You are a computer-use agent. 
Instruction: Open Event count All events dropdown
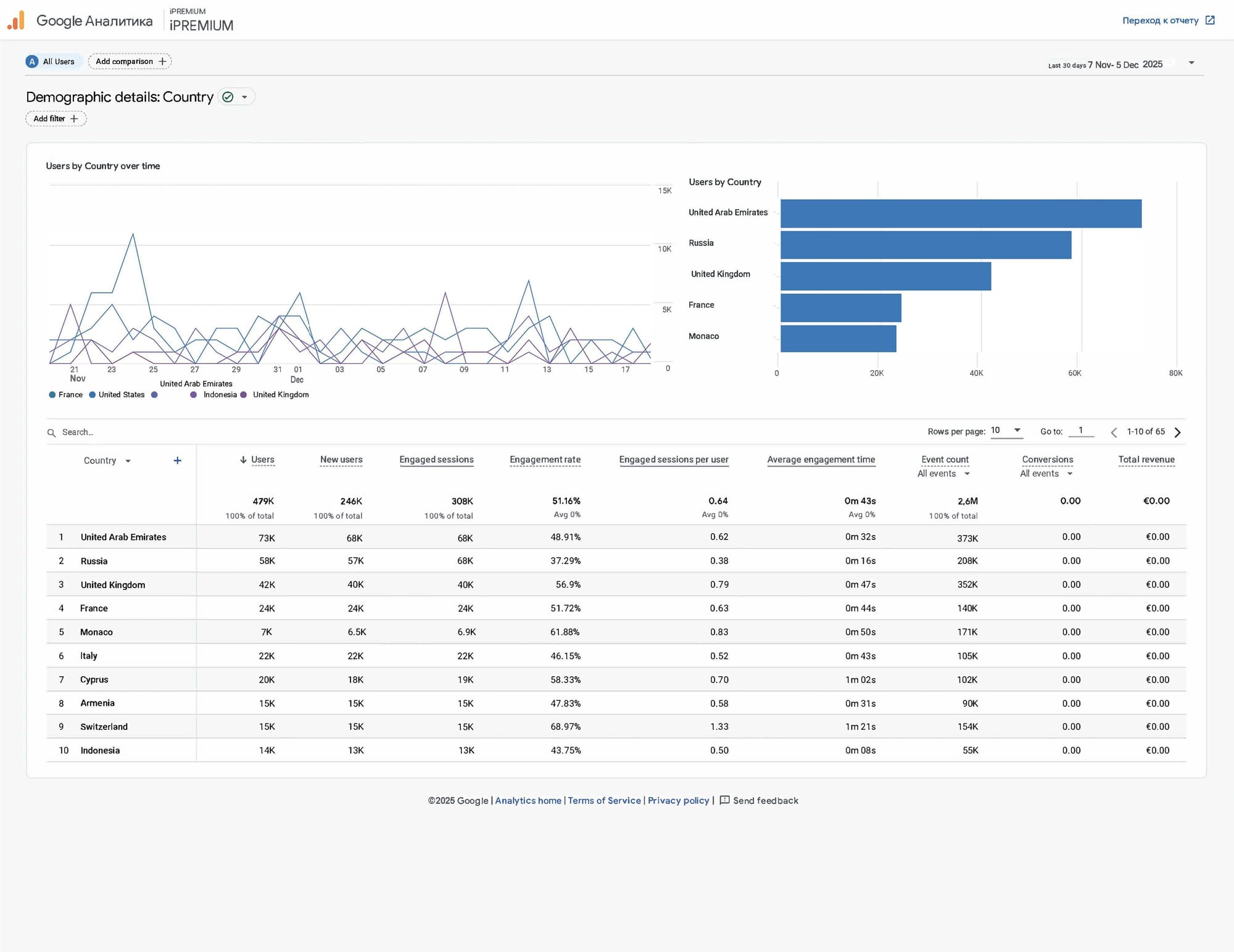click(967, 474)
